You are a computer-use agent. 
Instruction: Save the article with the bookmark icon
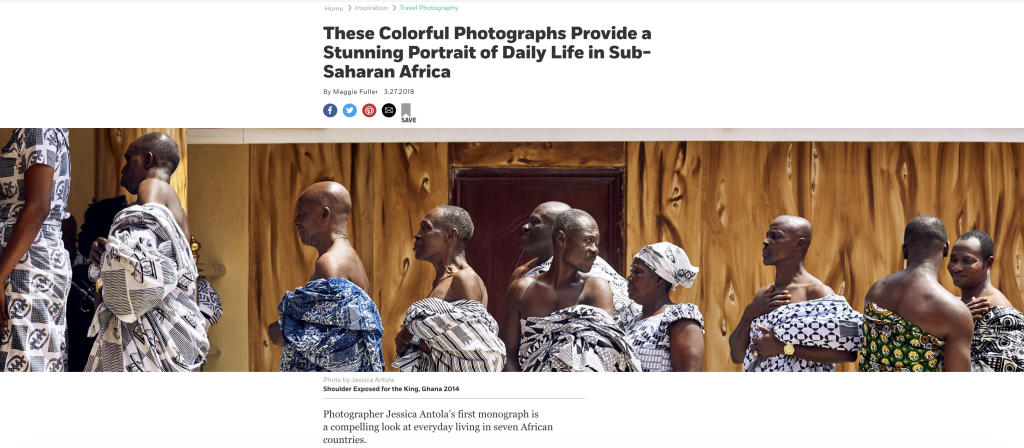tap(406, 109)
